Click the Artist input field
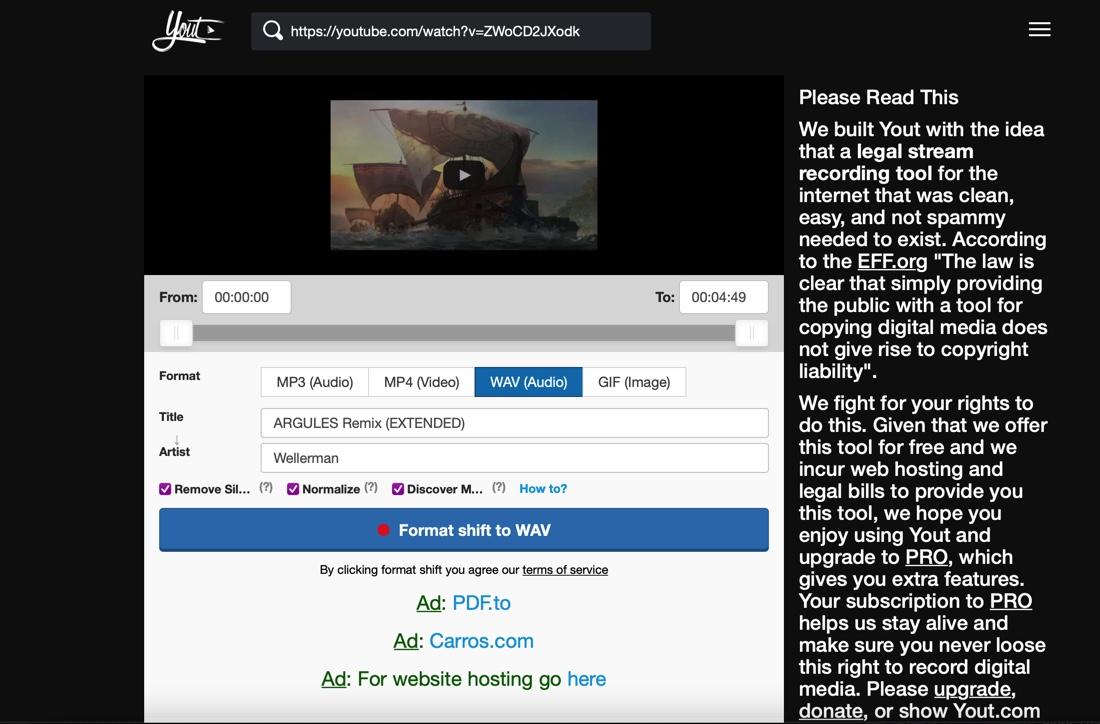 (514, 458)
